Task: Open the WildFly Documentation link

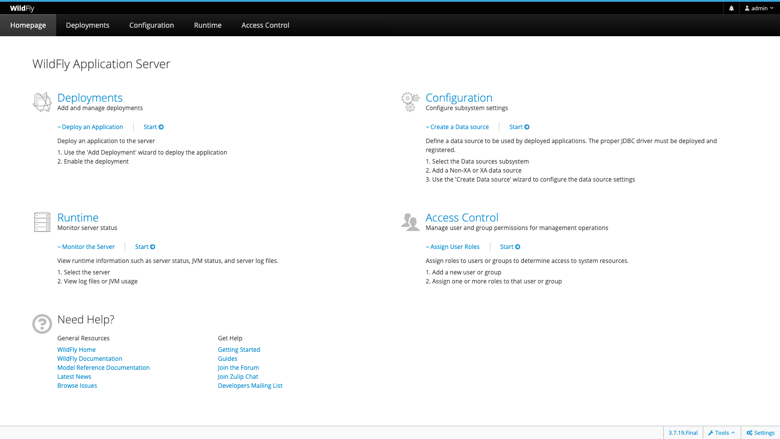Action: click(x=90, y=358)
